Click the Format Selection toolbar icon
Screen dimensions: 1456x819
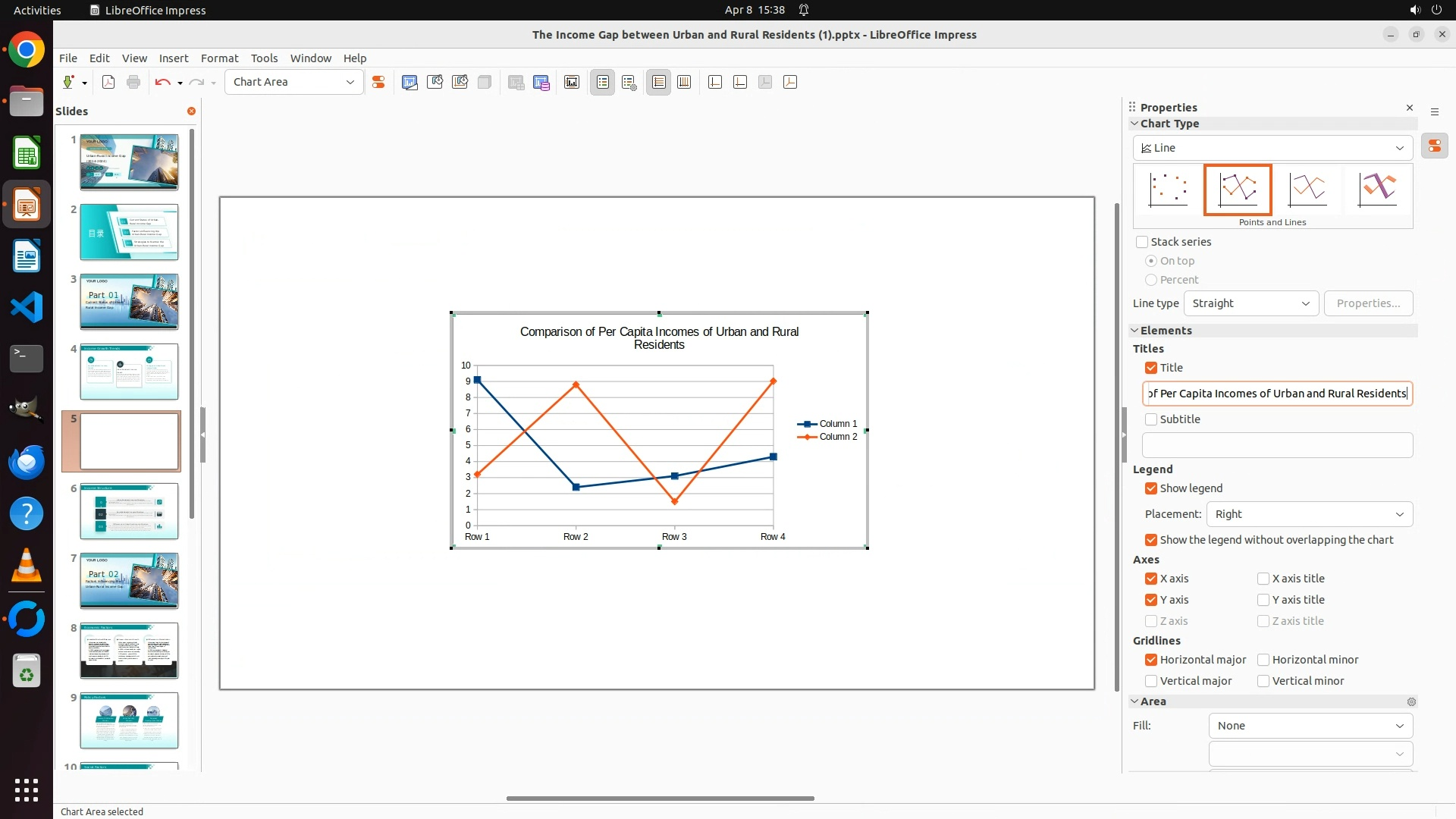[378, 82]
